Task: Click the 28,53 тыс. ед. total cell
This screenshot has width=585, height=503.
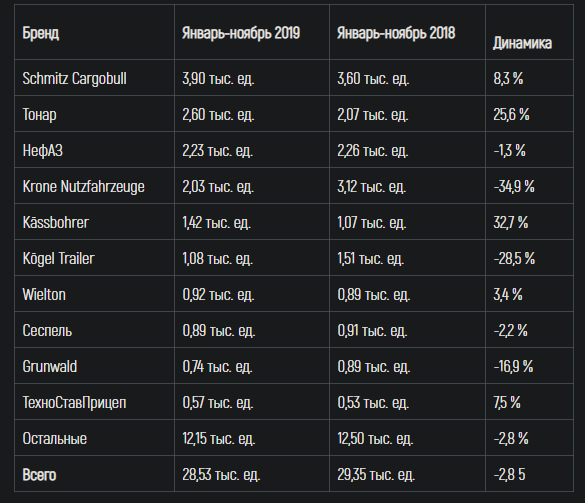Action: coord(221,475)
